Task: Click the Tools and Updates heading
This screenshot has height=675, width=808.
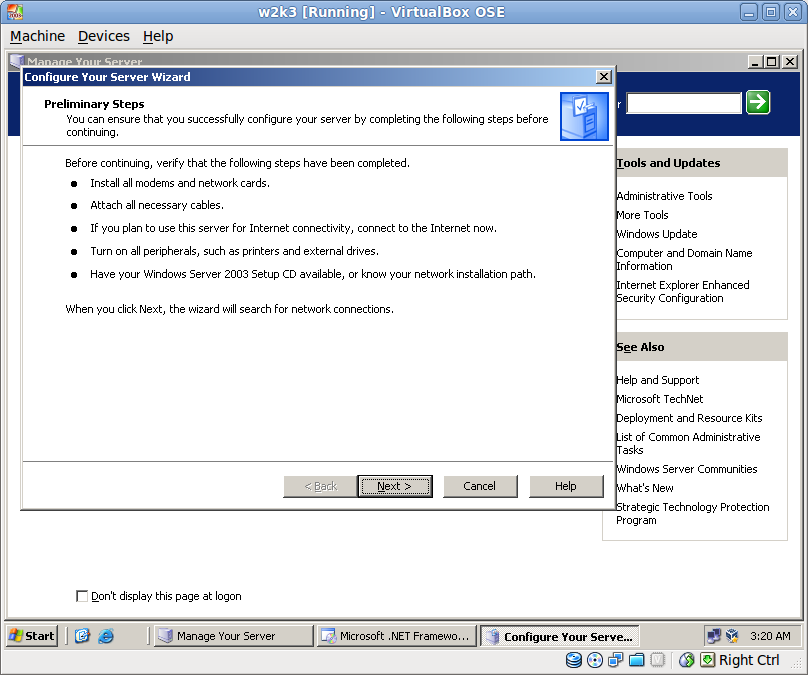Action: [668, 163]
